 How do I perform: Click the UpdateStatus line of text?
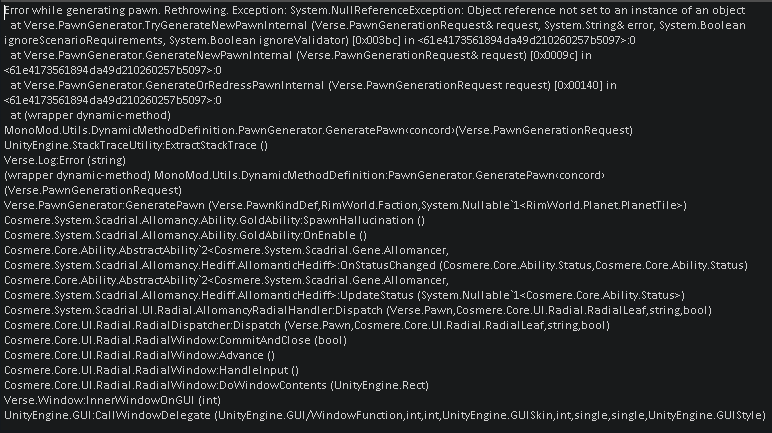click(344, 295)
